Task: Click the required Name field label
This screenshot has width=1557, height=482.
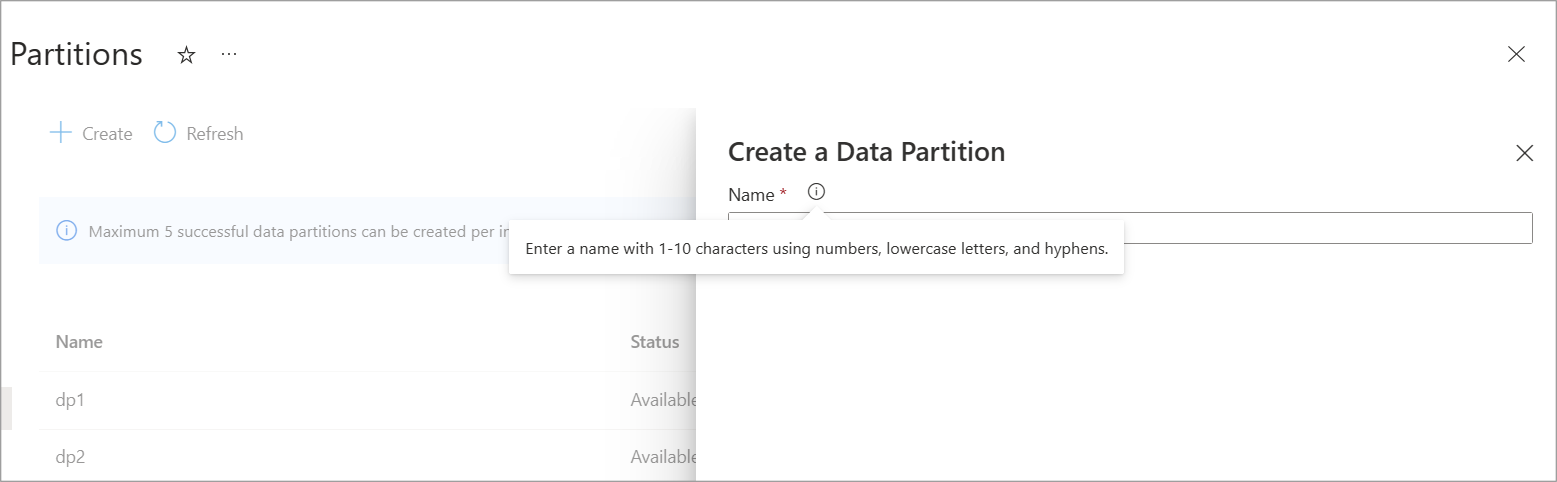Action: (751, 194)
